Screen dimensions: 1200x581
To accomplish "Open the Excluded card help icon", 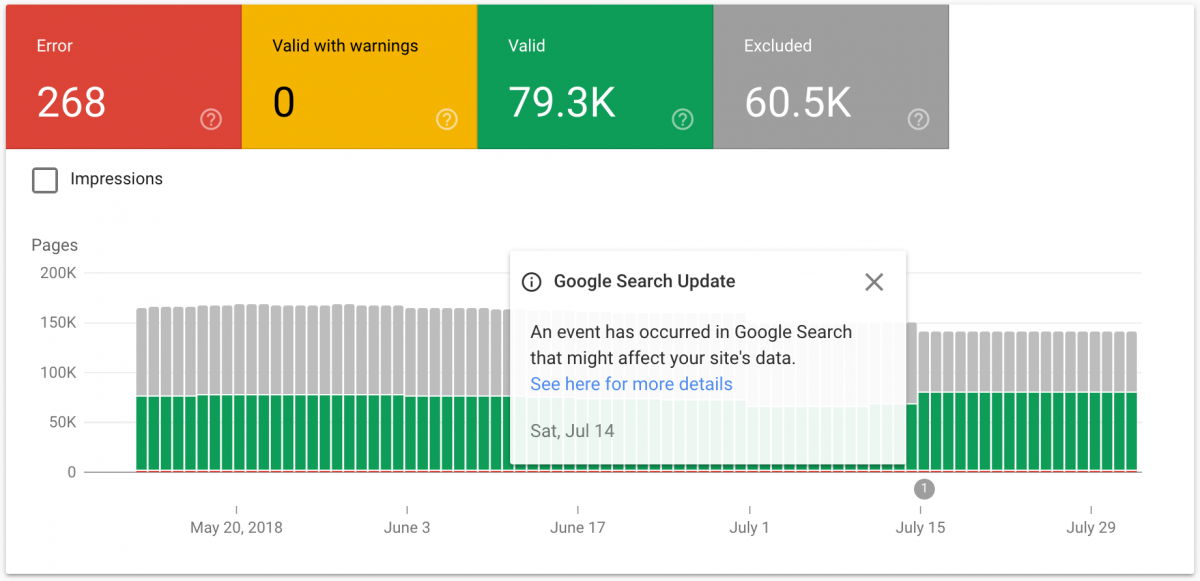I will tap(918, 119).
